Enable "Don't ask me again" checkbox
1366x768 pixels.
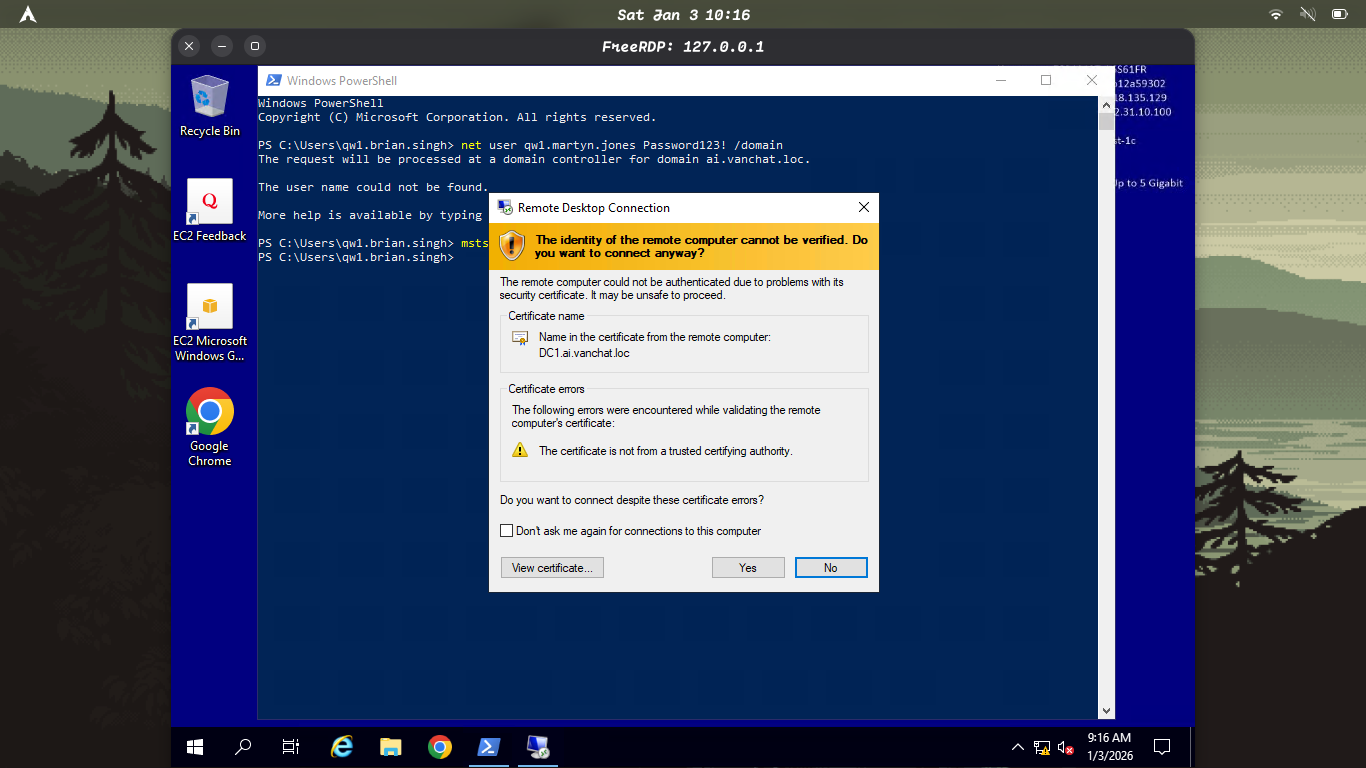coord(507,531)
